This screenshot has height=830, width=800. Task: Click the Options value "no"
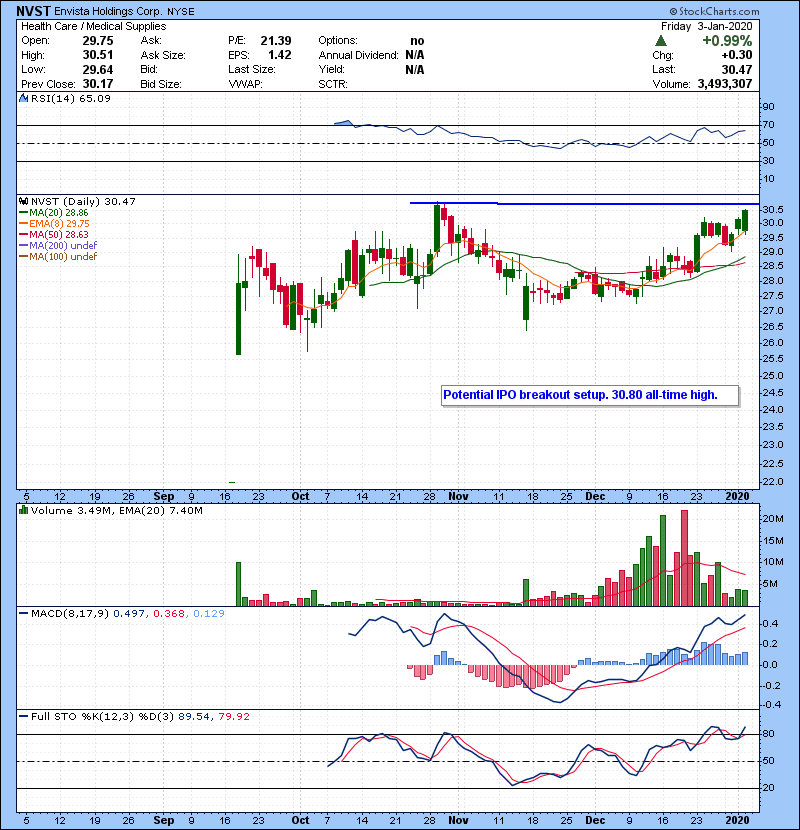coord(417,41)
